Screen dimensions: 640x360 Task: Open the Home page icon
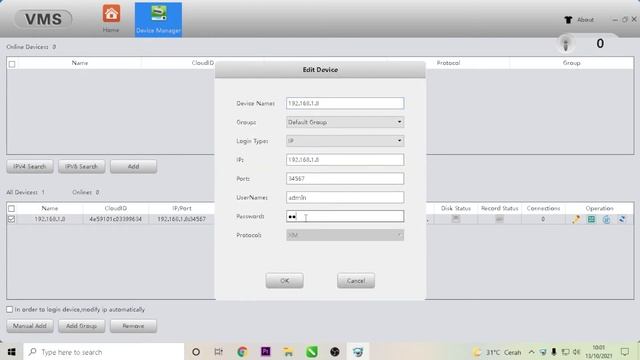[111, 19]
